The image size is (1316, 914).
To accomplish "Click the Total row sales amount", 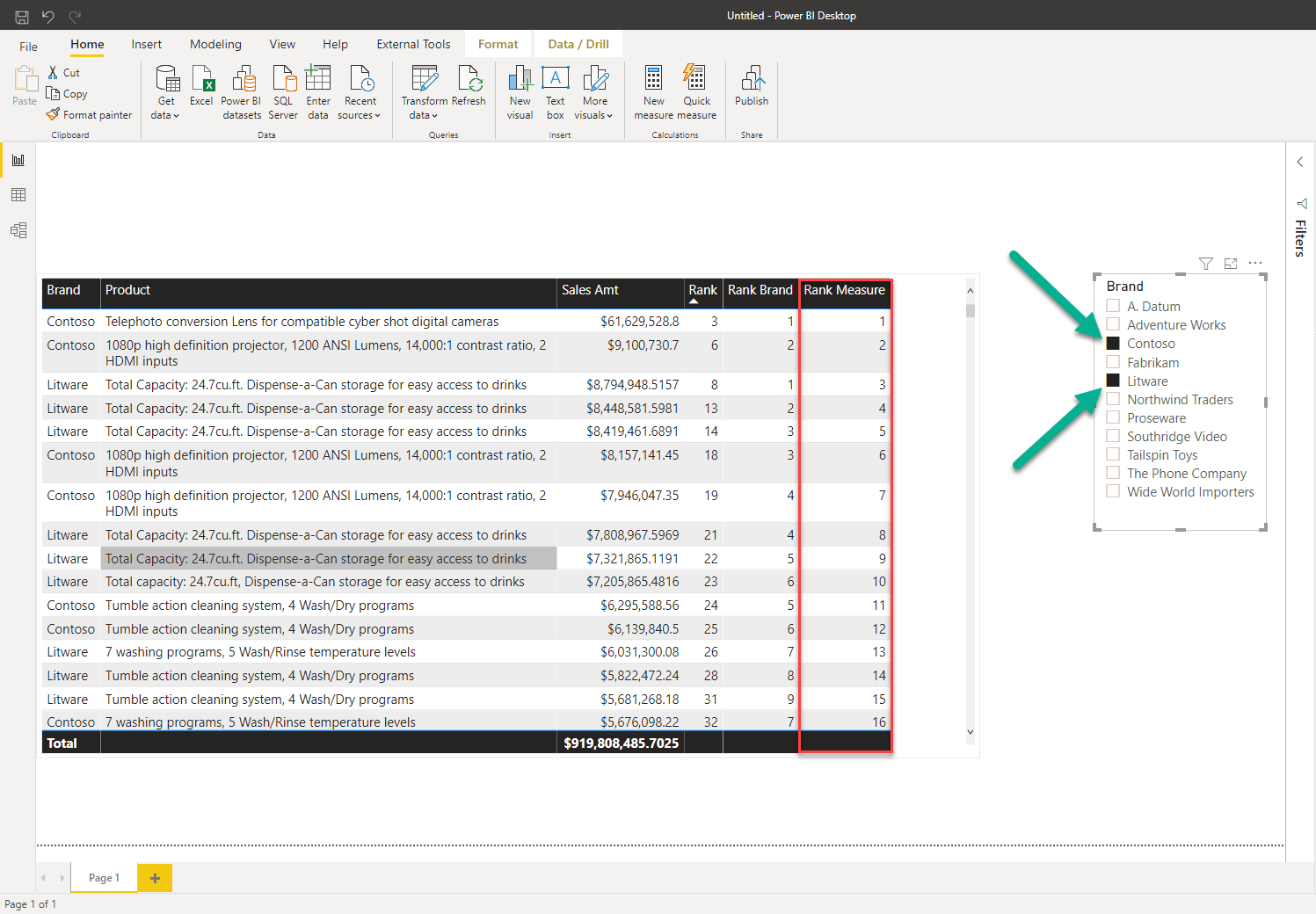I will pos(621,744).
